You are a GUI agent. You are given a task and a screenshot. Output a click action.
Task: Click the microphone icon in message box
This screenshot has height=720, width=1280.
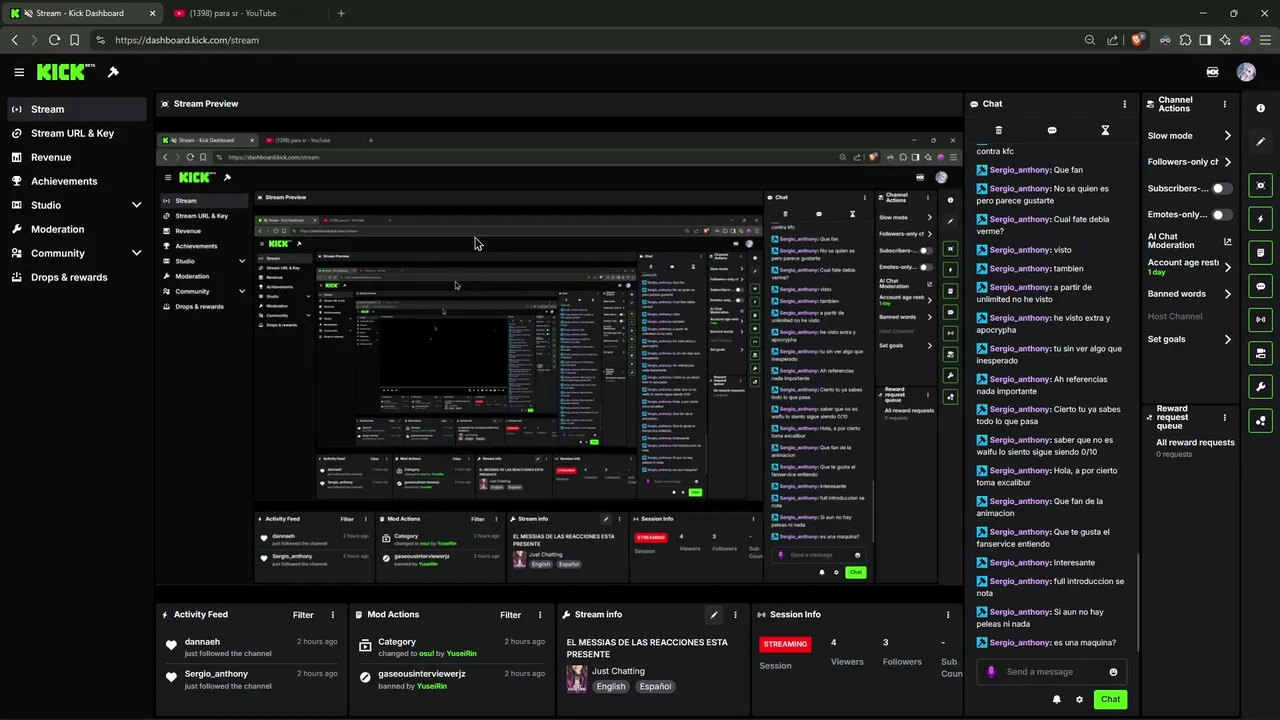click(x=991, y=672)
